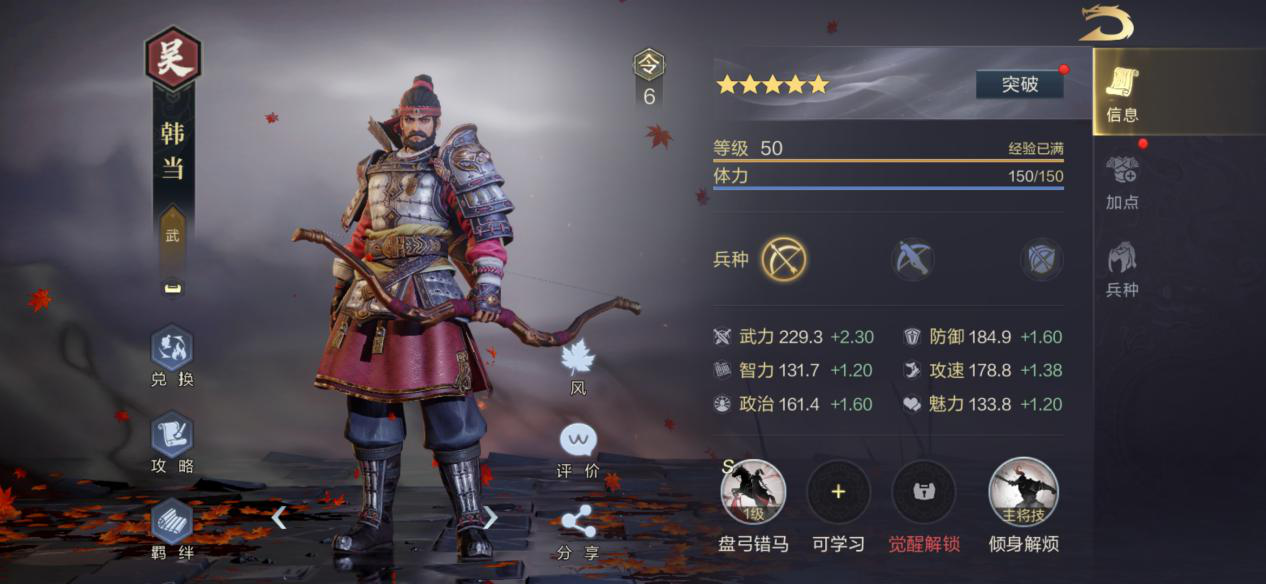The width and height of the screenshot is (1266, 584).
Task: Select the crossbow troop type icon
Action: 912,259
